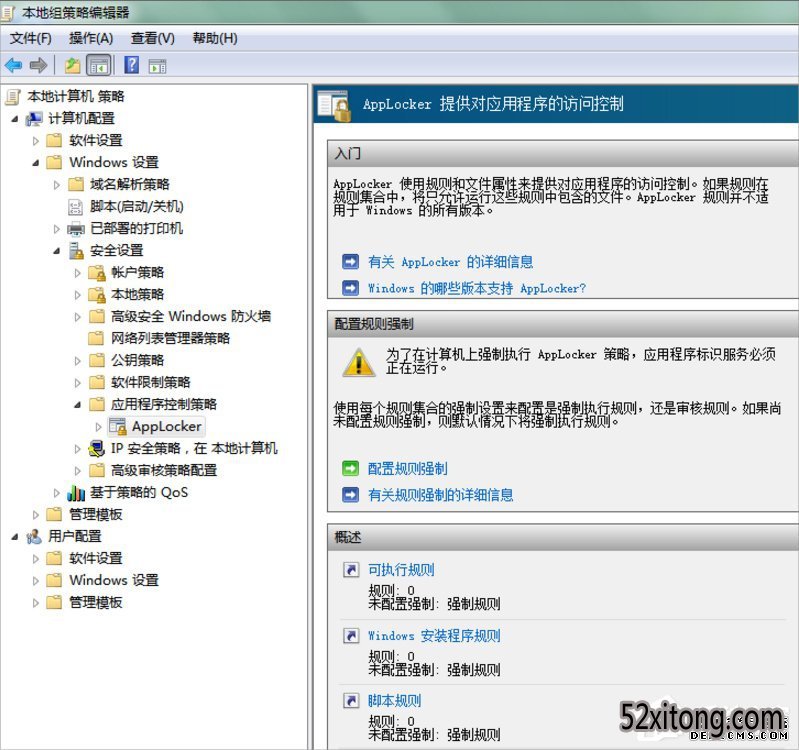Click shortcut icon beside 脚本规则
Viewport: 799px width, 750px height.
(x=351, y=701)
